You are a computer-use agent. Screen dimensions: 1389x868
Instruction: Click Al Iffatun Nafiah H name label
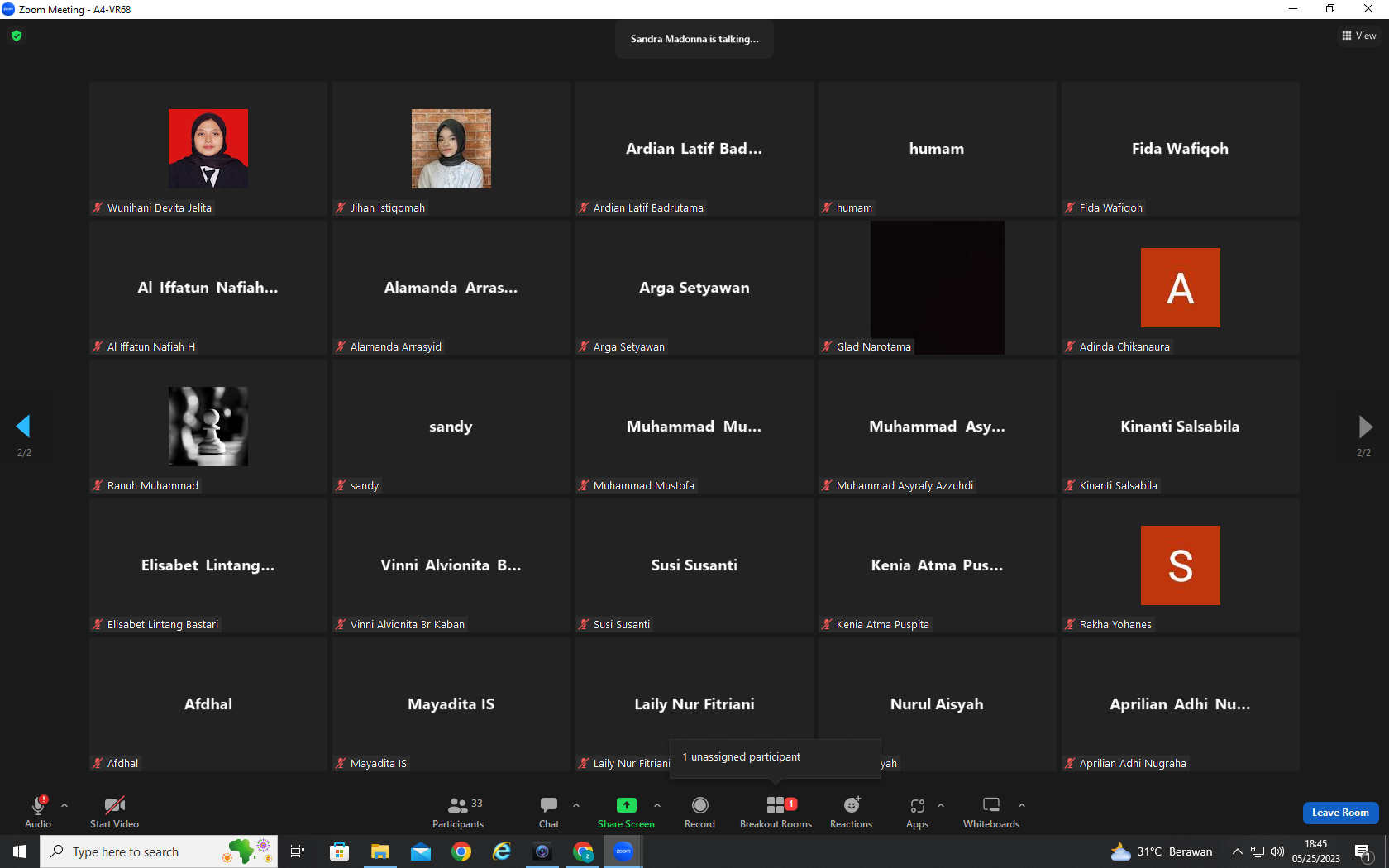(x=151, y=346)
